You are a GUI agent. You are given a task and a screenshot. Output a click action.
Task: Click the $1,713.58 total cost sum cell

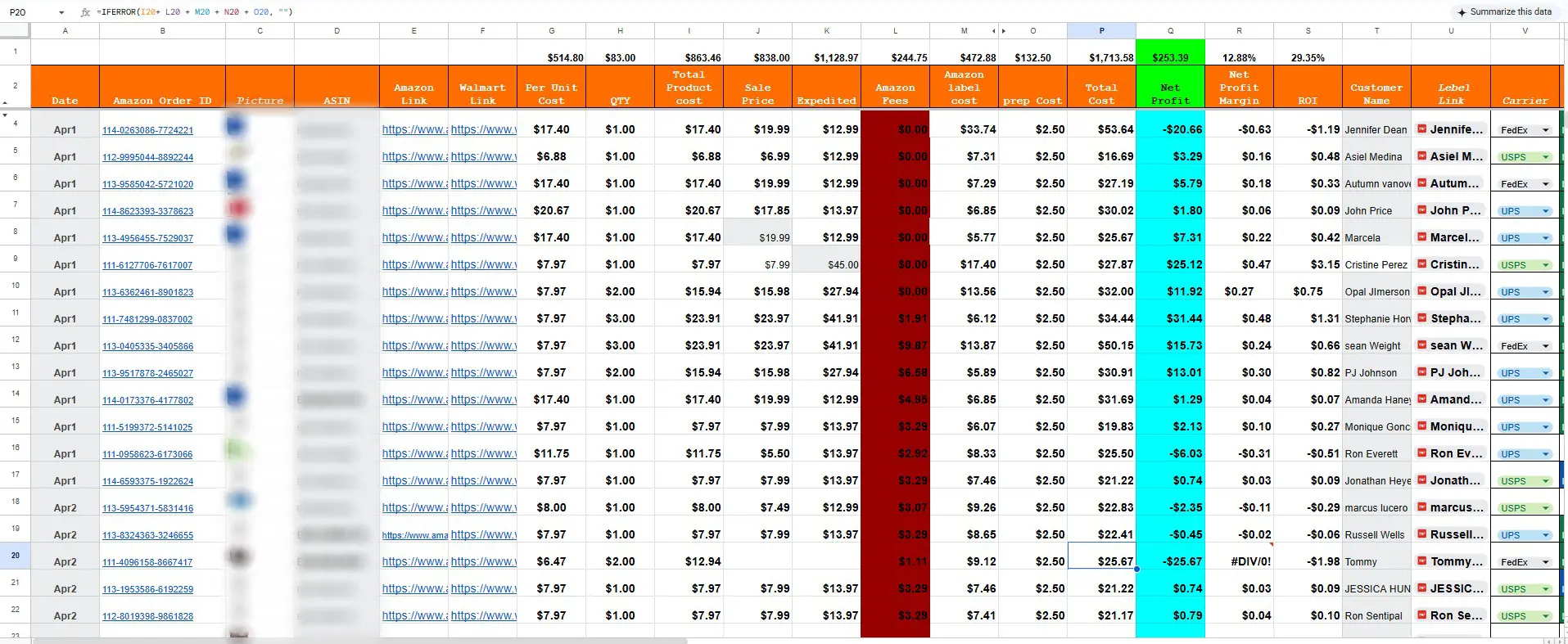pos(1101,52)
